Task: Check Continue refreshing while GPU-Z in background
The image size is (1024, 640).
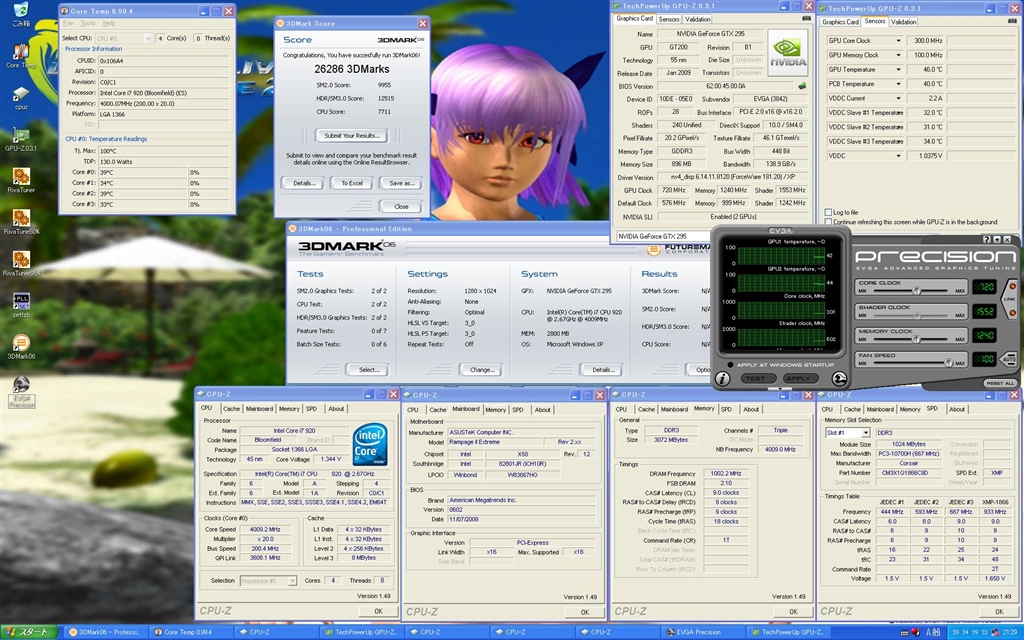Action: click(826, 222)
